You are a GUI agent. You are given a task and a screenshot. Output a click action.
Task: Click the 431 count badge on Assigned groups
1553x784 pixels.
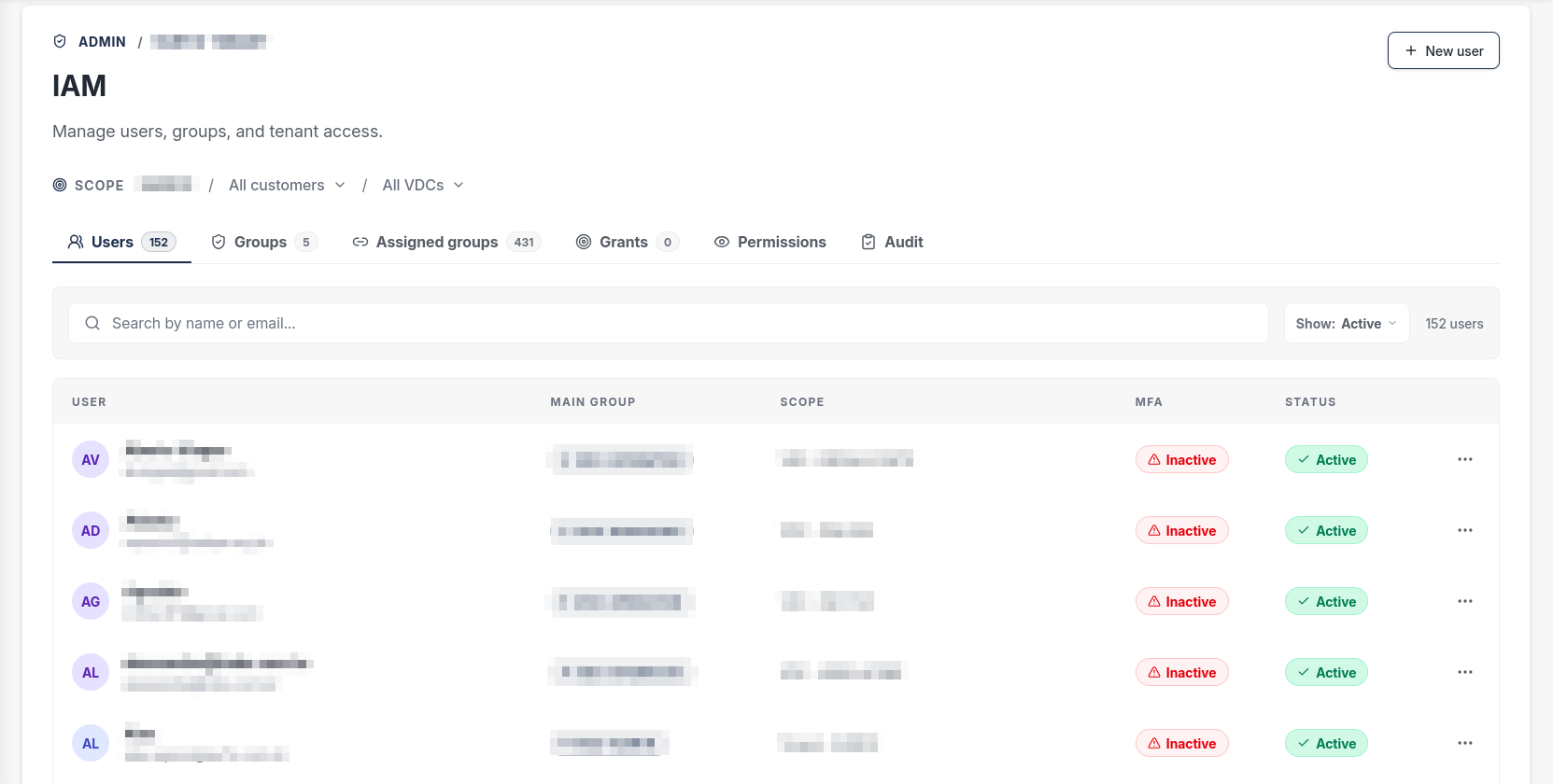(524, 242)
